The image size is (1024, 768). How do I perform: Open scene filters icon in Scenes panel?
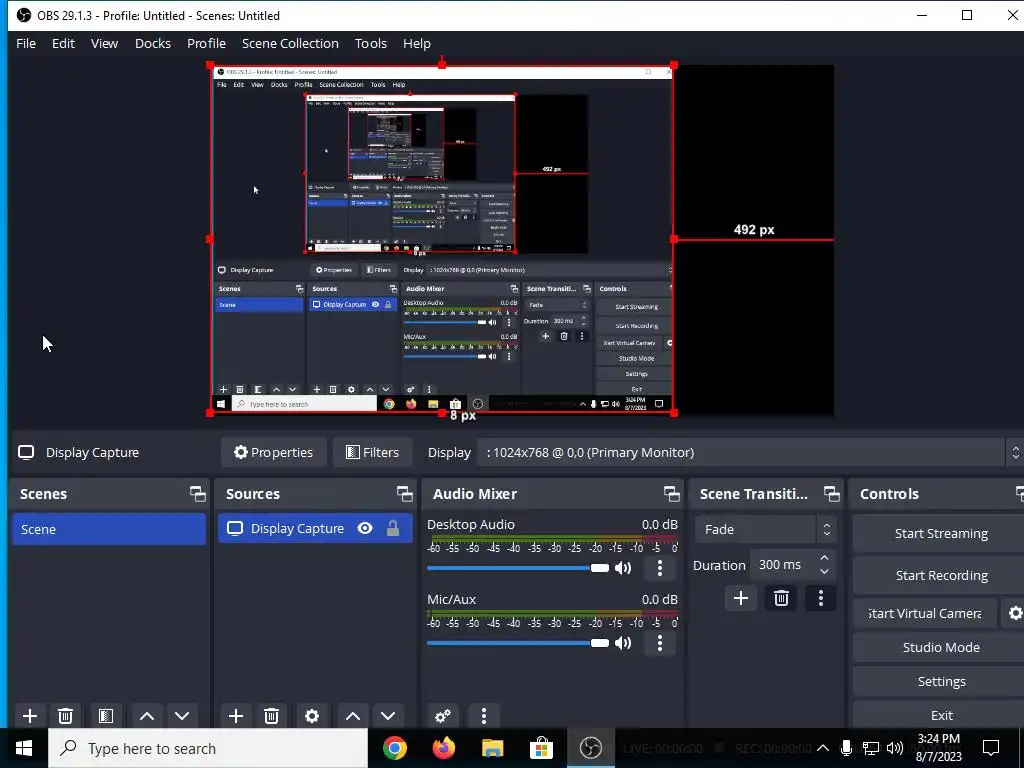pos(106,716)
